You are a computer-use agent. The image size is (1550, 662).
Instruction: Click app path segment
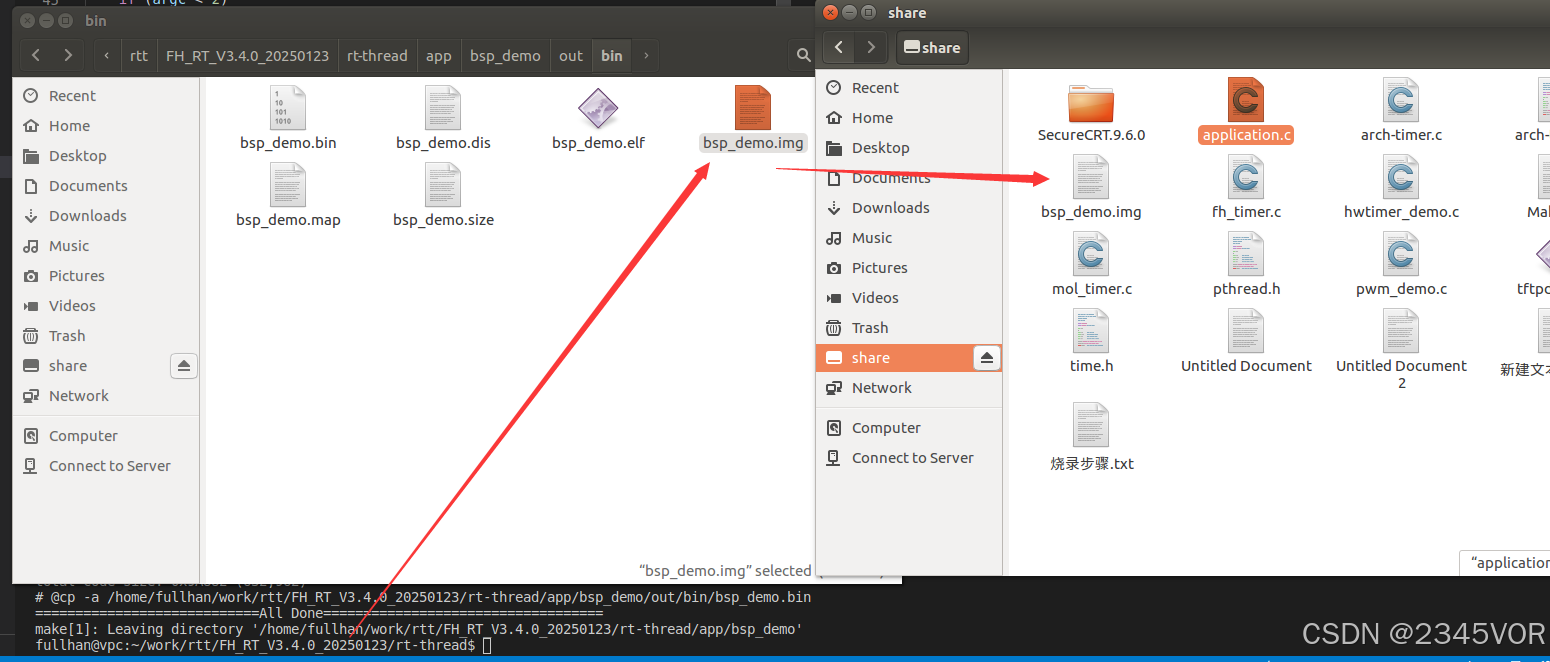pos(439,56)
